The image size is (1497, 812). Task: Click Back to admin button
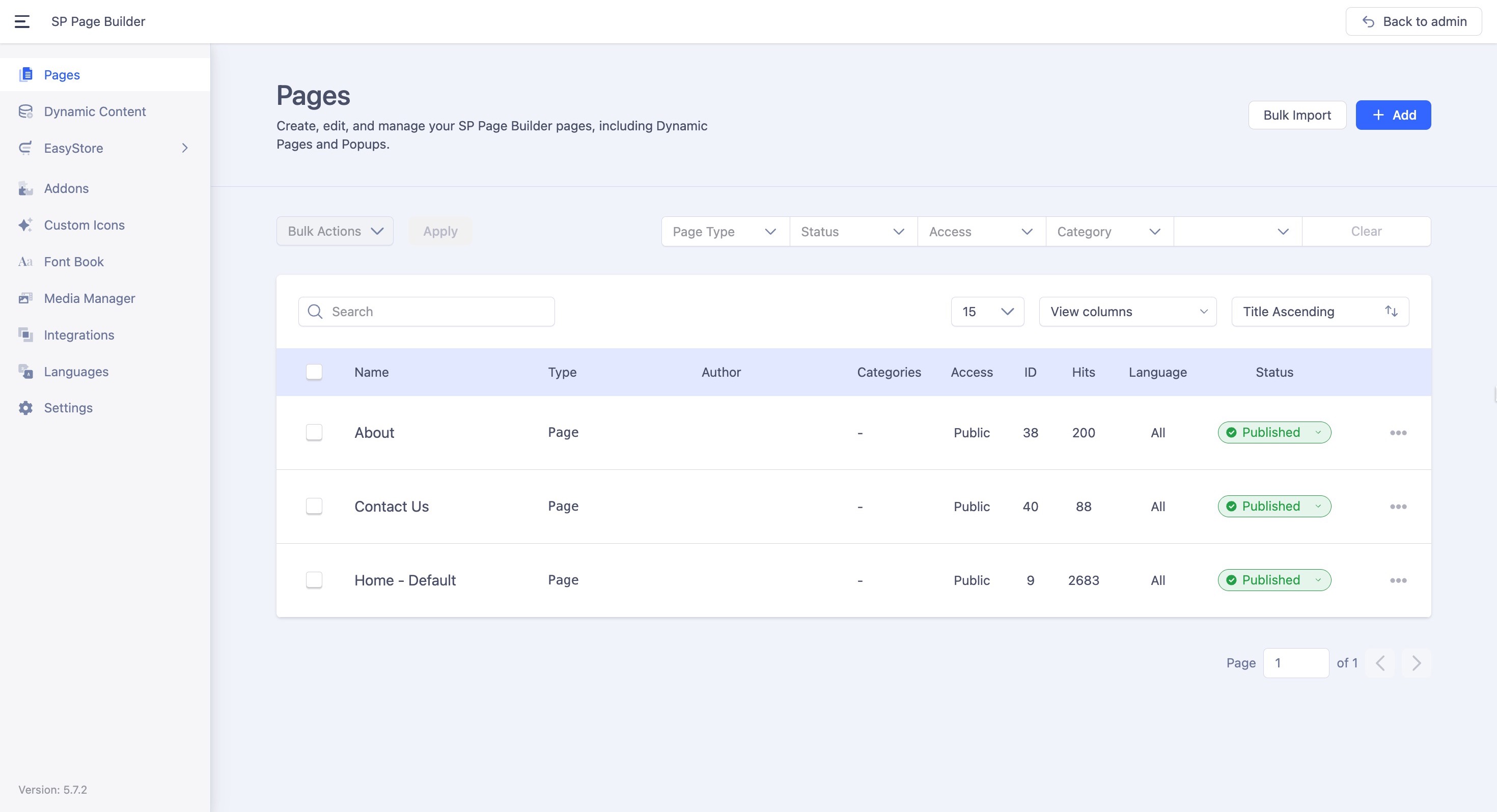pyautogui.click(x=1413, y=21)
